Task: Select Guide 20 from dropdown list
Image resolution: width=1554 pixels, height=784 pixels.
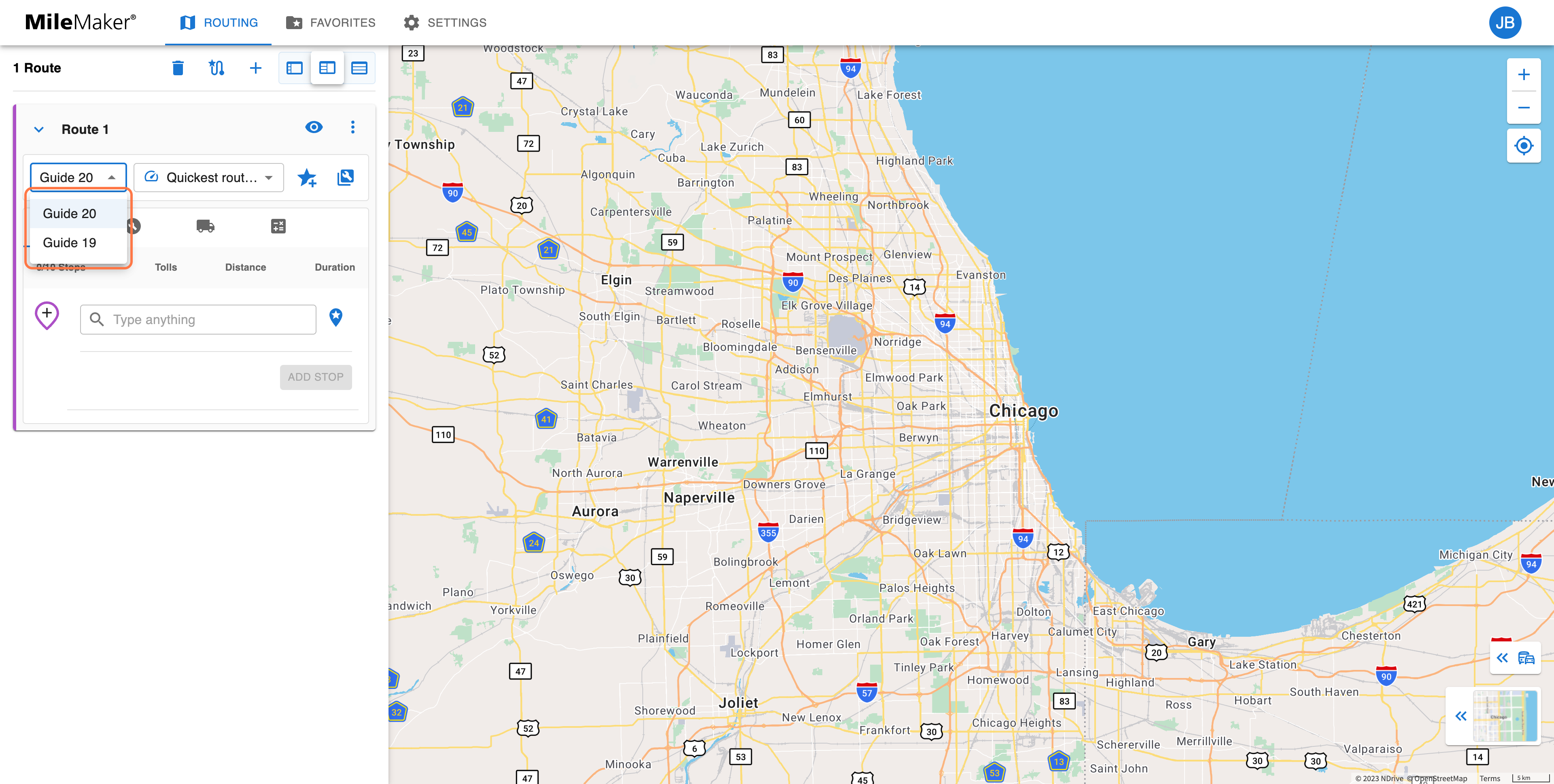Action: click(79, 214)
